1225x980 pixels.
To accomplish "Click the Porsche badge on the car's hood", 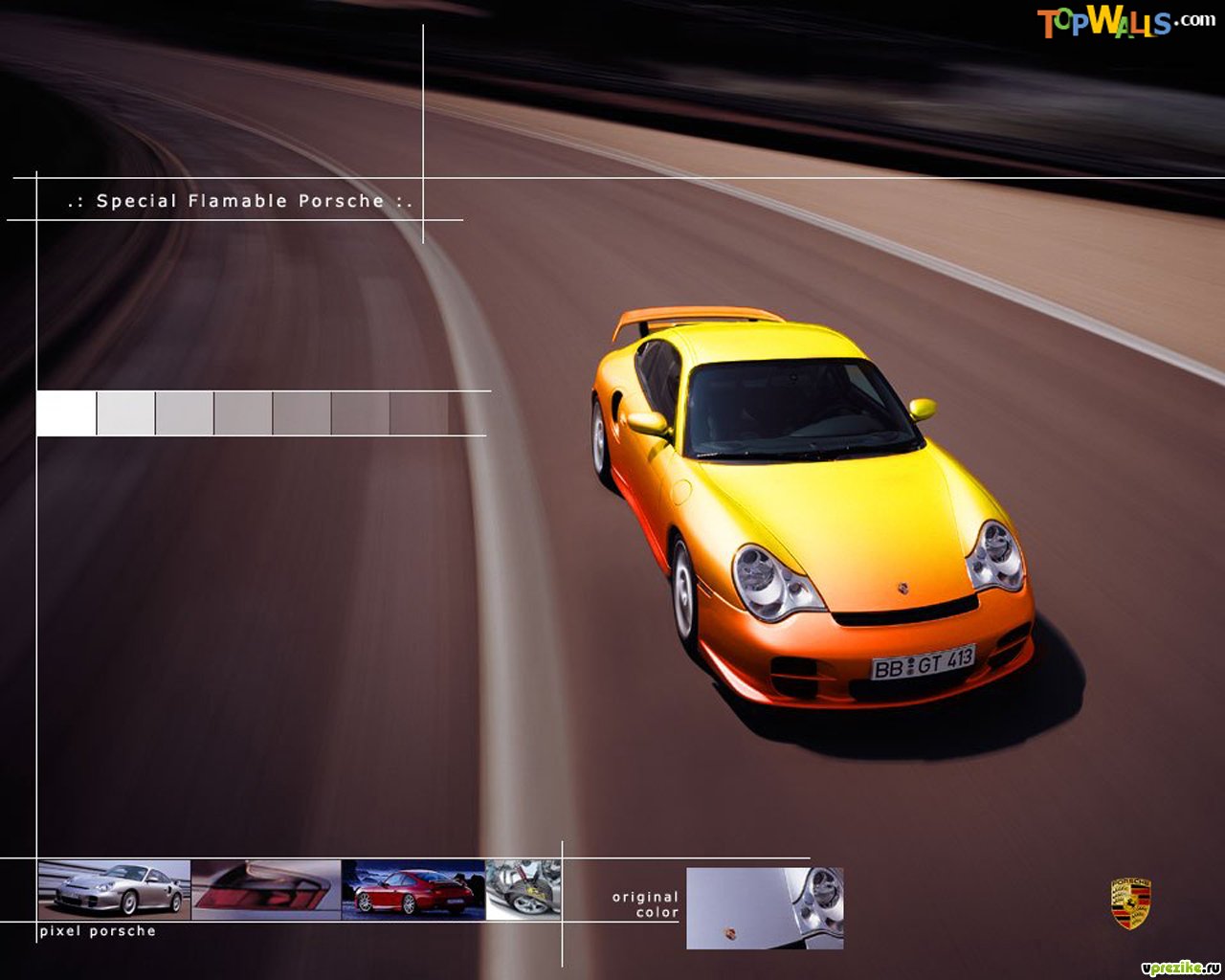I will 902,587.
